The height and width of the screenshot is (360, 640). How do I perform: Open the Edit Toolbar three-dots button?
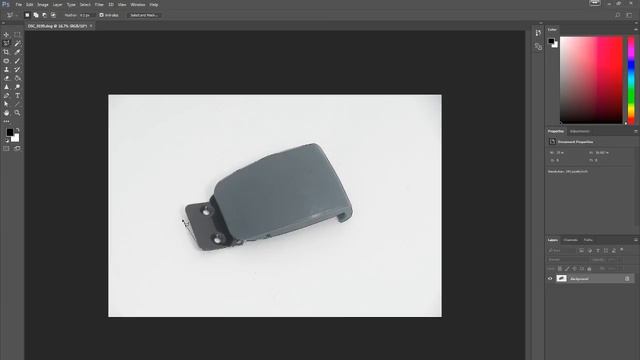tap(6, 122)
